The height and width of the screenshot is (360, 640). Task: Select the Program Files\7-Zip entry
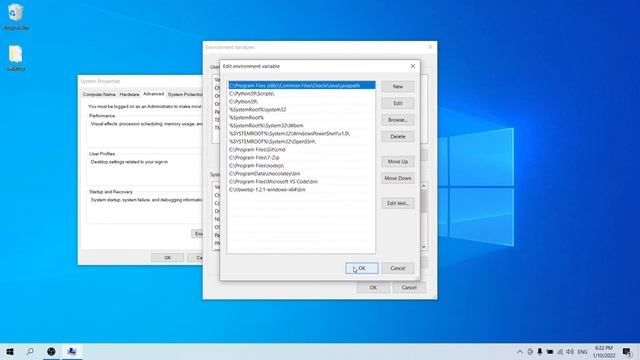coord(301,158)
